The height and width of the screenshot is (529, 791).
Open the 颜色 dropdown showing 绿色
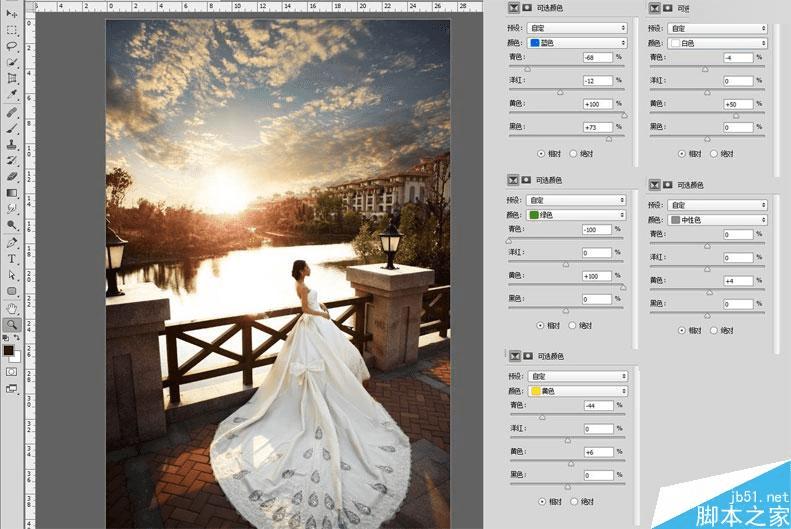577,215
